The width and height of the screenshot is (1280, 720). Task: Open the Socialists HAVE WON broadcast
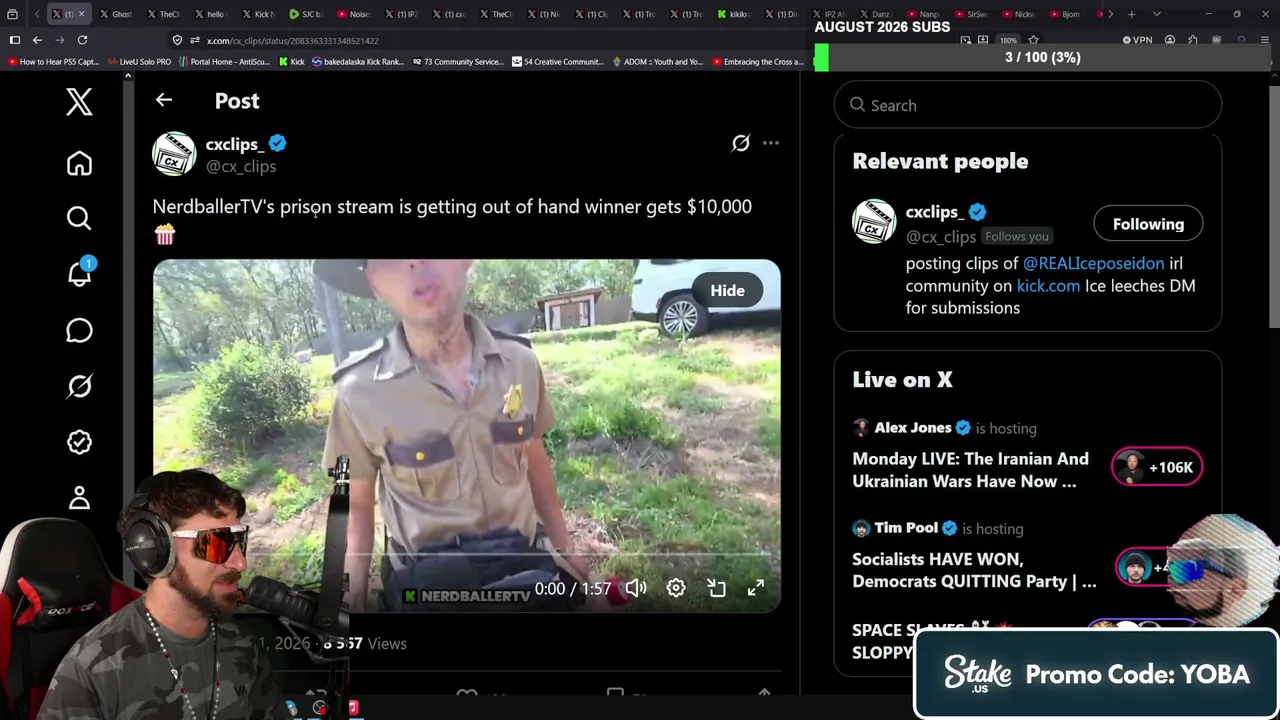[x=974, y=570]
